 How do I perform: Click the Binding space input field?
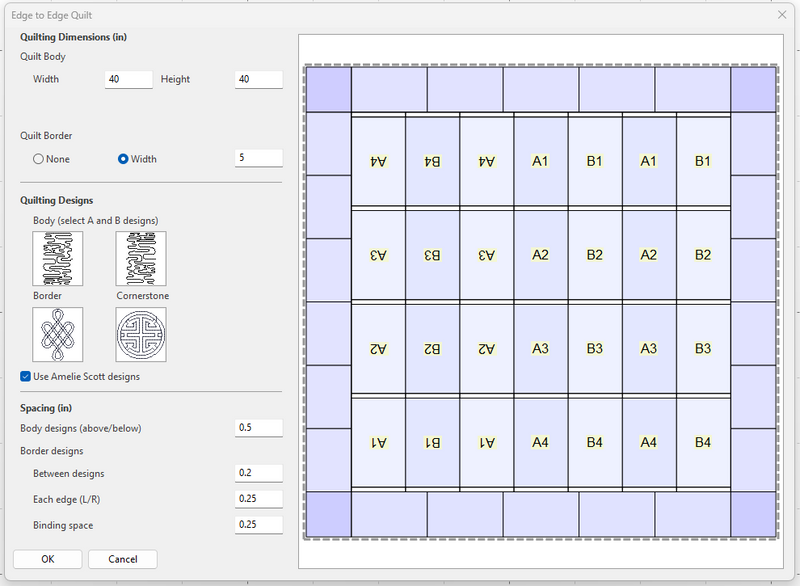[x=258, y=524]
